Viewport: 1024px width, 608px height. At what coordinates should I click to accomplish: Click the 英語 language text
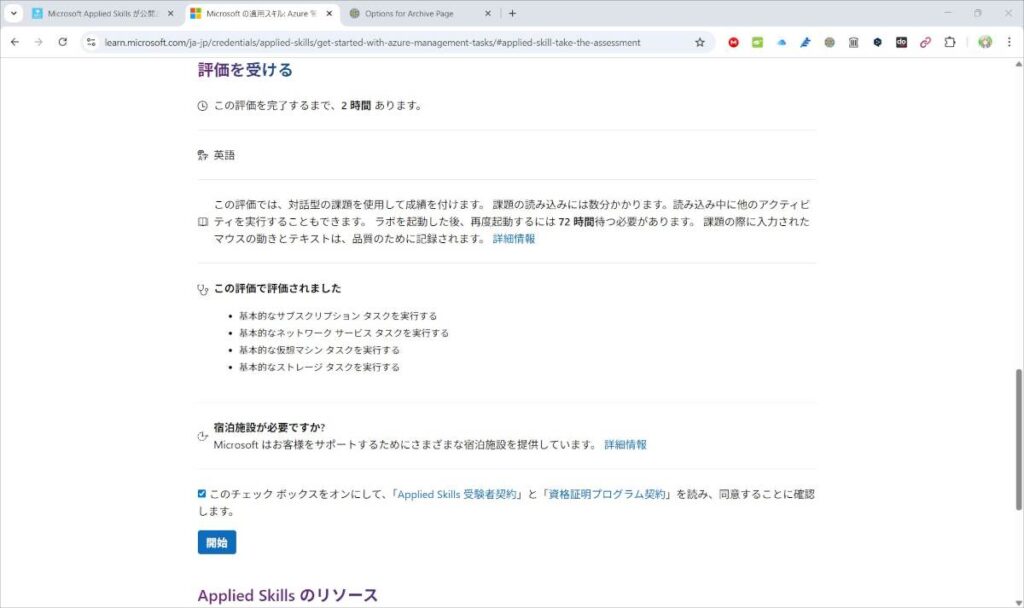tap(224, 155)
